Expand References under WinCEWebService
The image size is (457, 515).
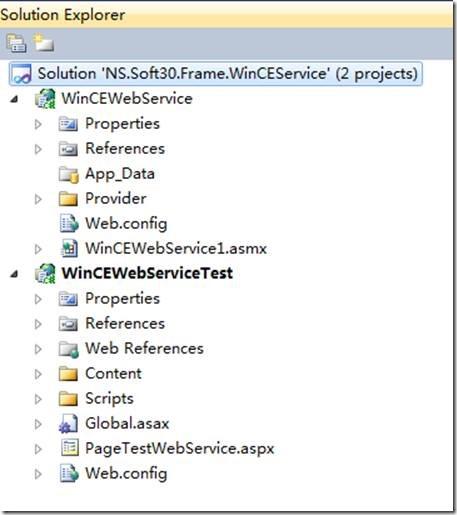coord(38,149)
